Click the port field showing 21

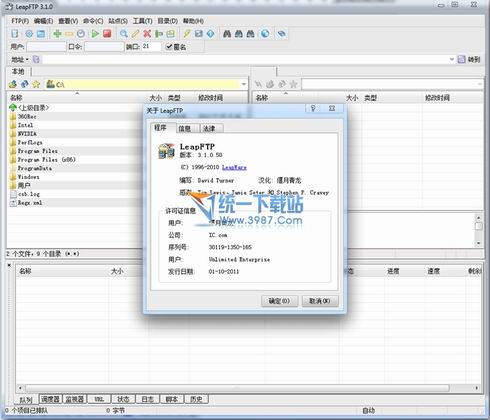point(151,47)
